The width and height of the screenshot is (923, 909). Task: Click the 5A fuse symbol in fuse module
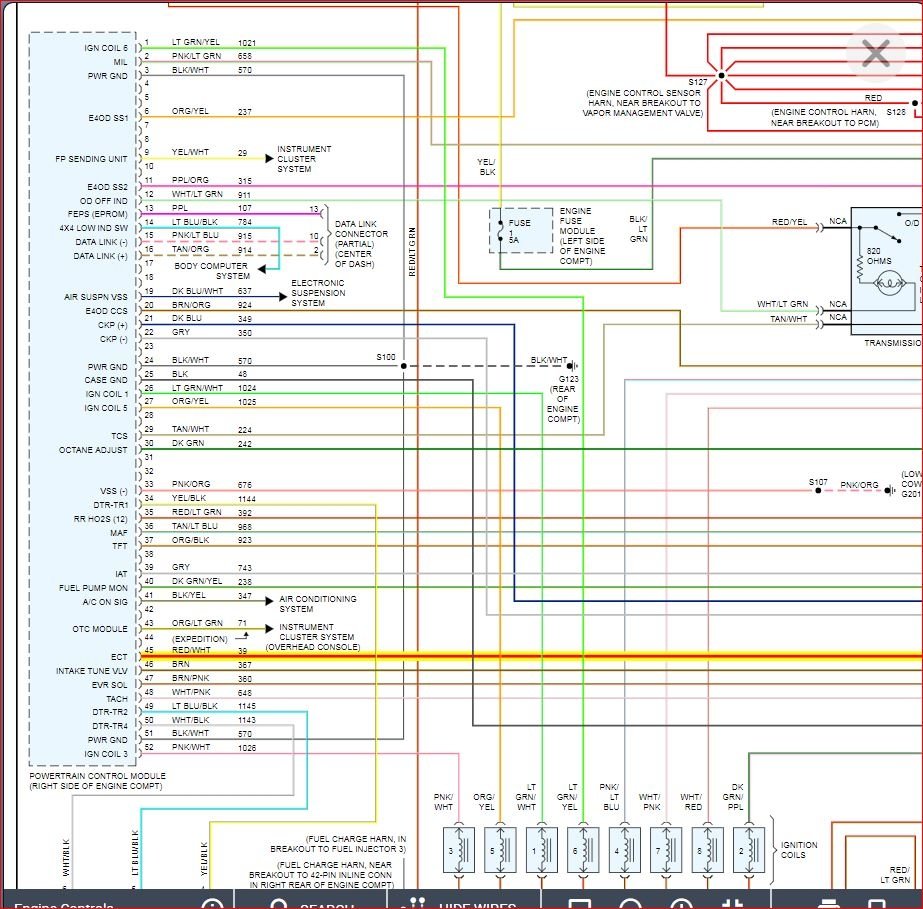pyautogui.click(x=500, y=231)
